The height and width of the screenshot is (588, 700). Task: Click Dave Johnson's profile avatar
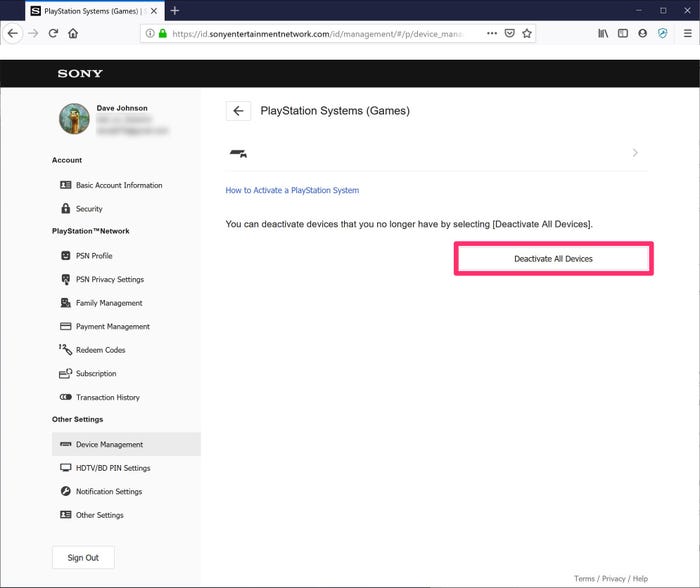tap(74, 119)
